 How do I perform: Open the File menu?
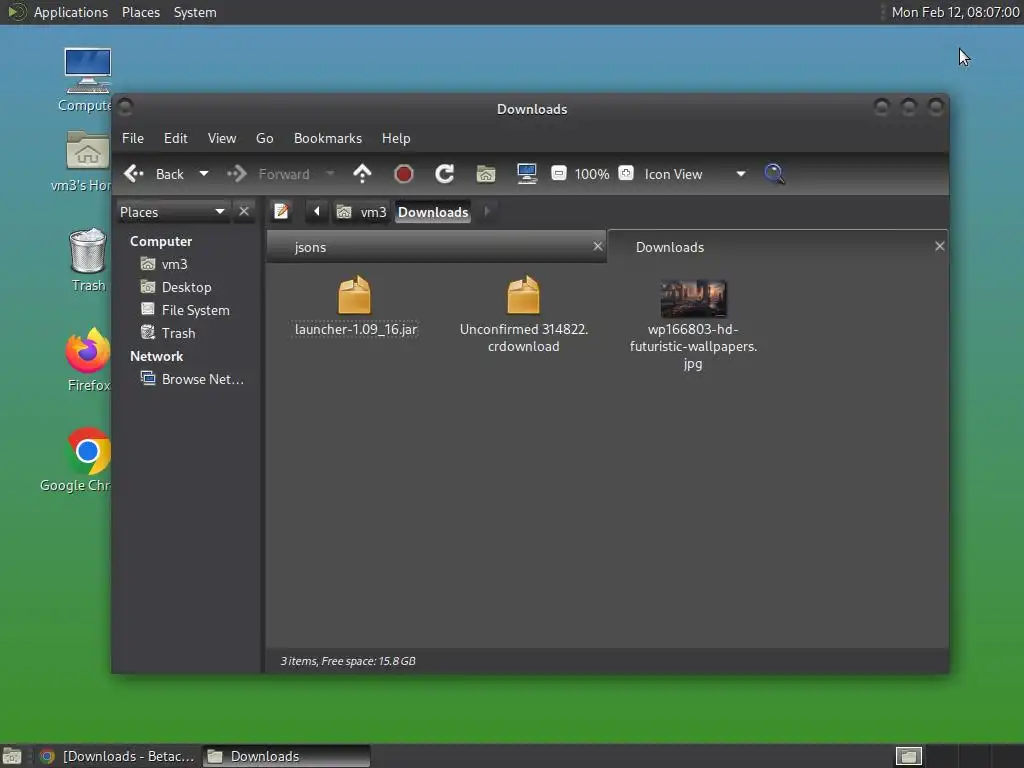click(133, 138)
